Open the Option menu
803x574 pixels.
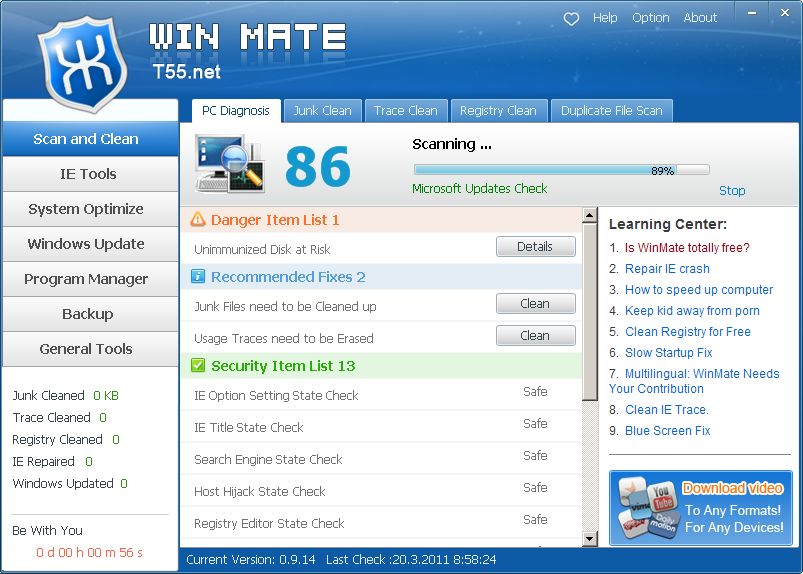650,18
